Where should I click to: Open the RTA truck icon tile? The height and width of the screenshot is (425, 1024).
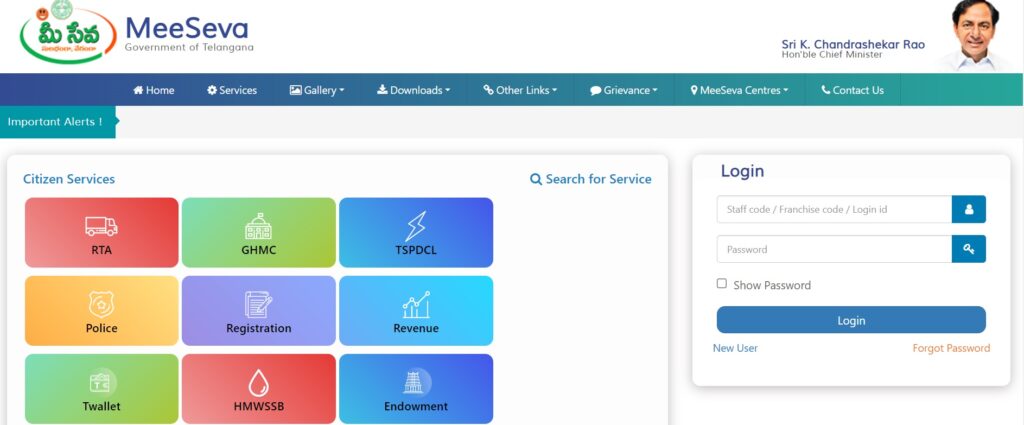101,232
